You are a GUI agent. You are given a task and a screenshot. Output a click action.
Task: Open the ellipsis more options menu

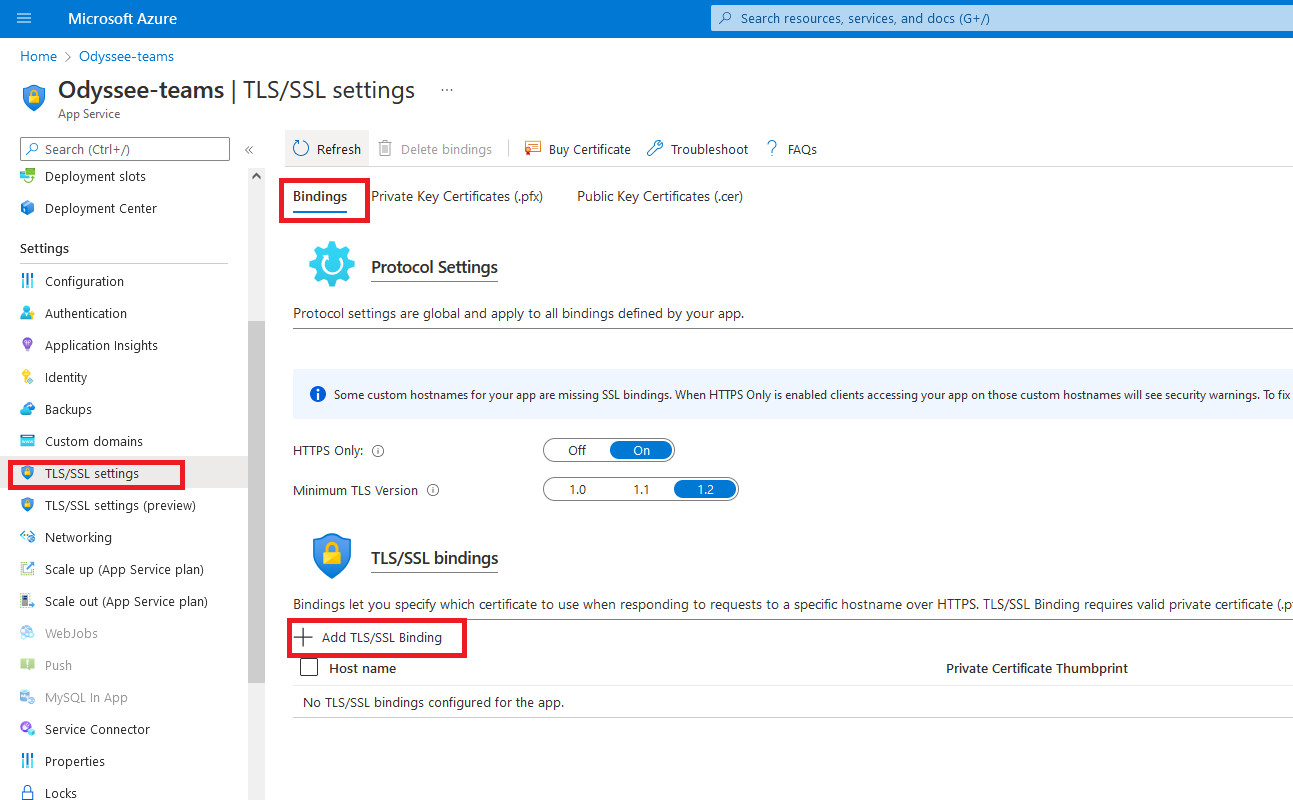tap(447, 90)
